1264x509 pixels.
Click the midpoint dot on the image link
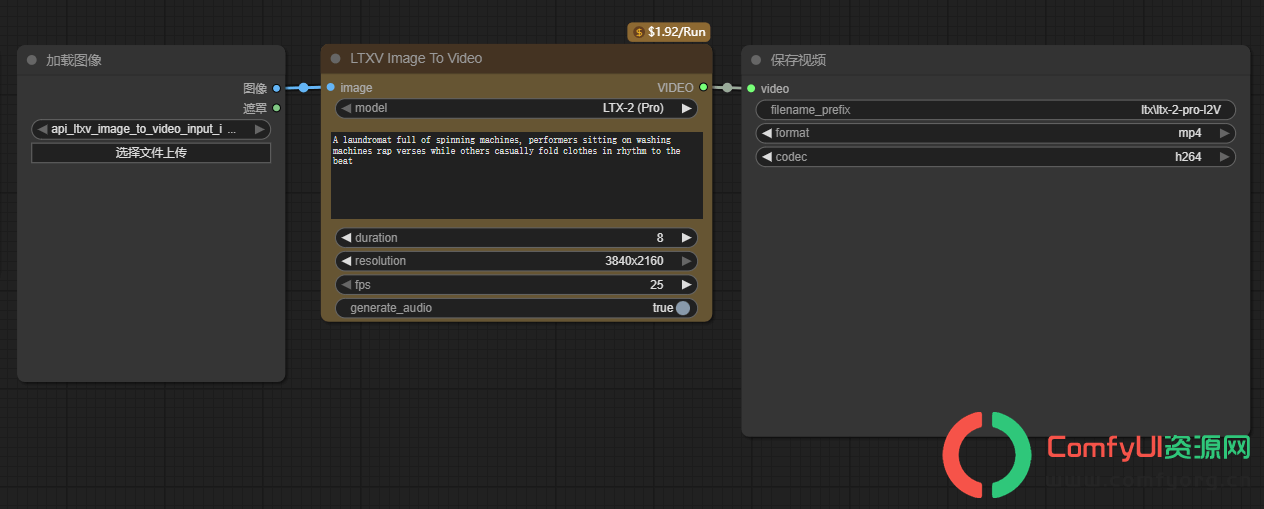(x=304, y=88)
